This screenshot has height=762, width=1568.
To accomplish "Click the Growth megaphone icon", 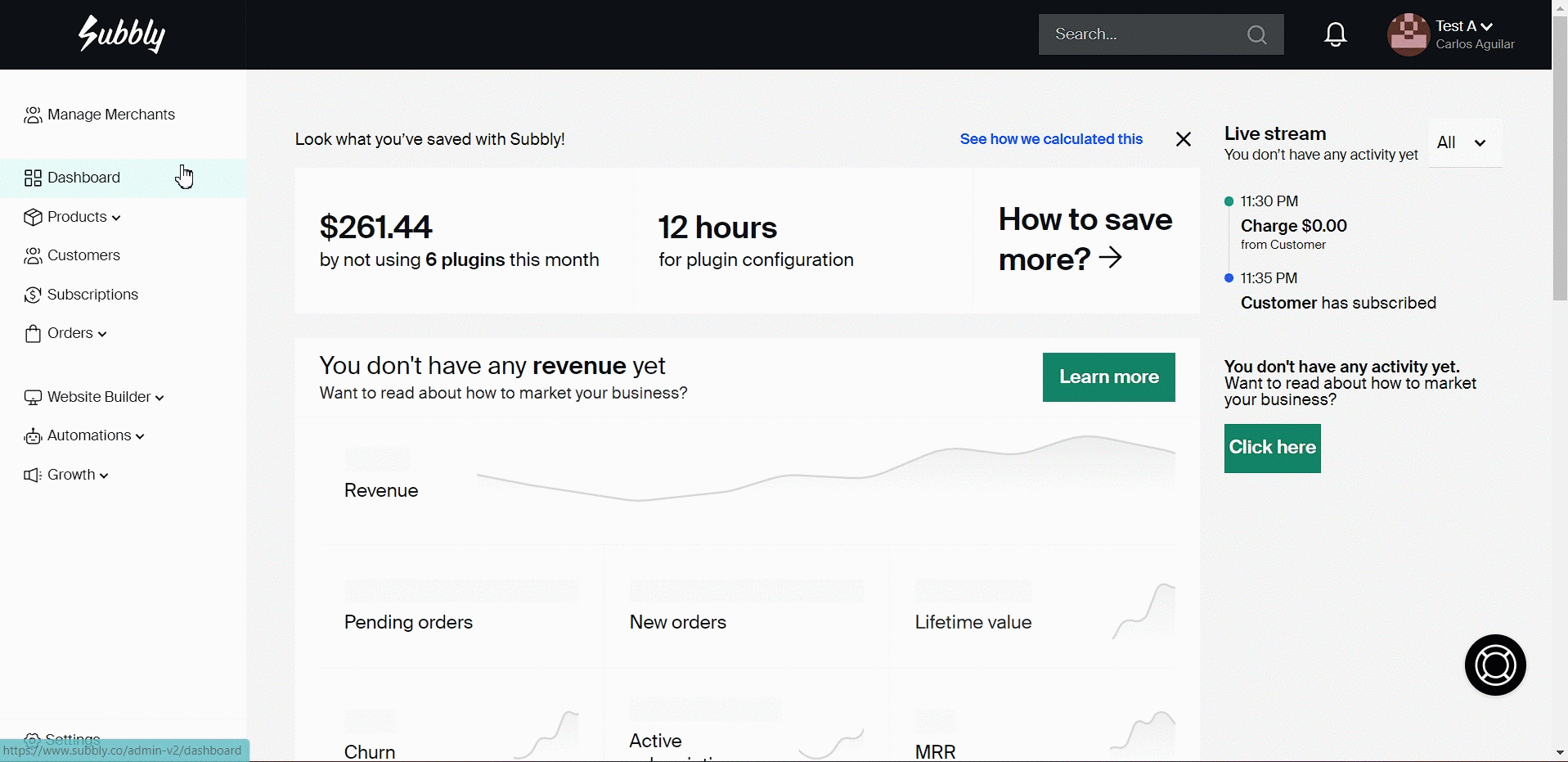I will click(x=33, y=476).
